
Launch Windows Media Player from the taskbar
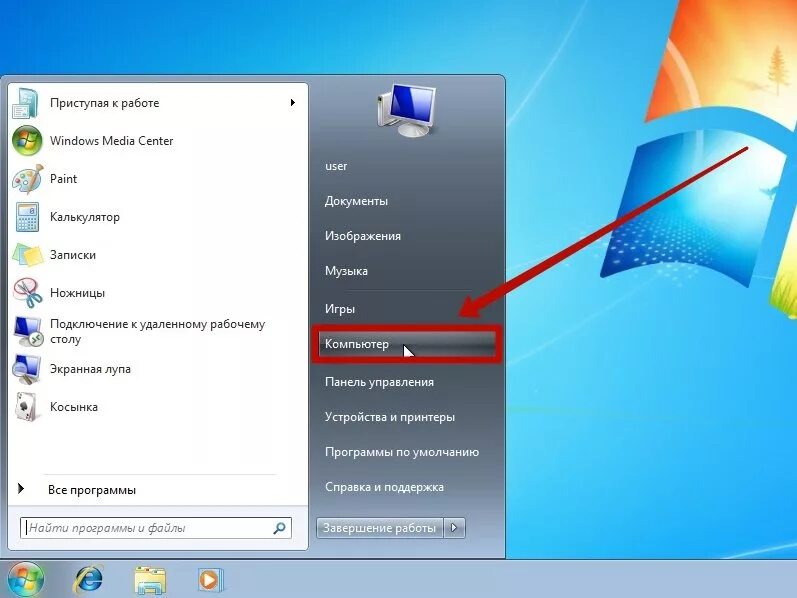pos(209,580)
